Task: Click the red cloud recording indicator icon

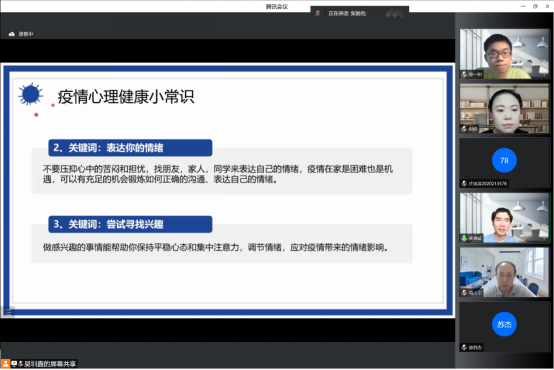Action: [x=12, y=34]
